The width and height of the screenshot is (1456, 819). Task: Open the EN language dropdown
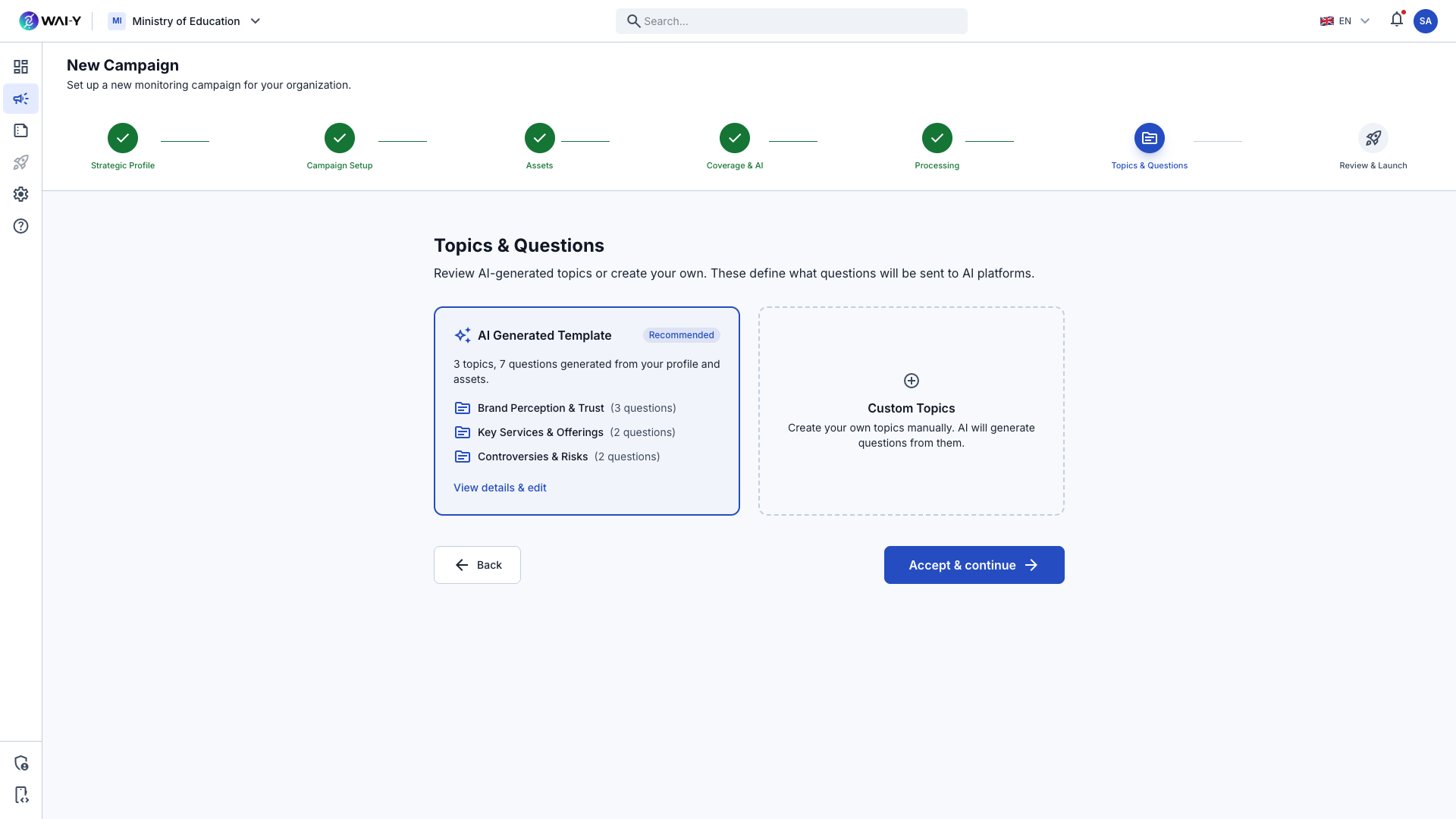click(1345, 20)
